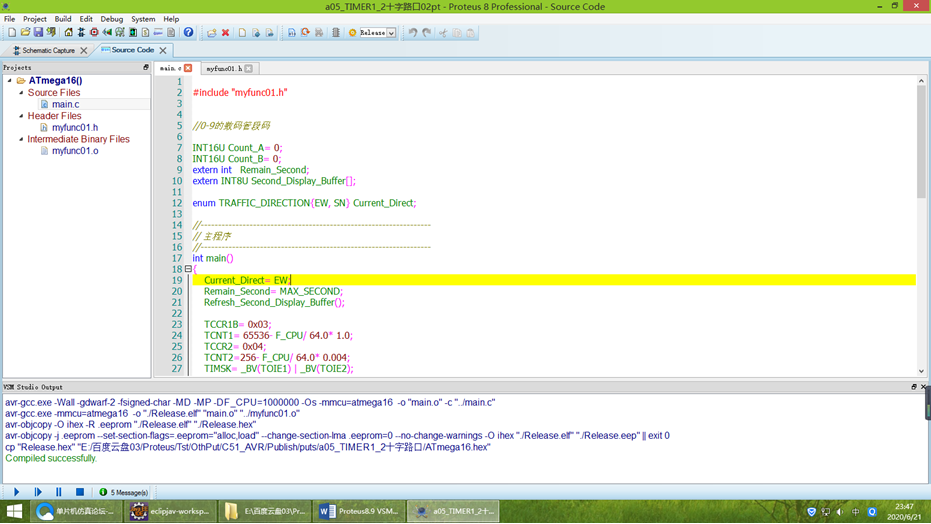Open the Proteus8.9 VSM Word document in taskbar
The width and height of the screenshot is (931, 524).
tap(359, 511)
